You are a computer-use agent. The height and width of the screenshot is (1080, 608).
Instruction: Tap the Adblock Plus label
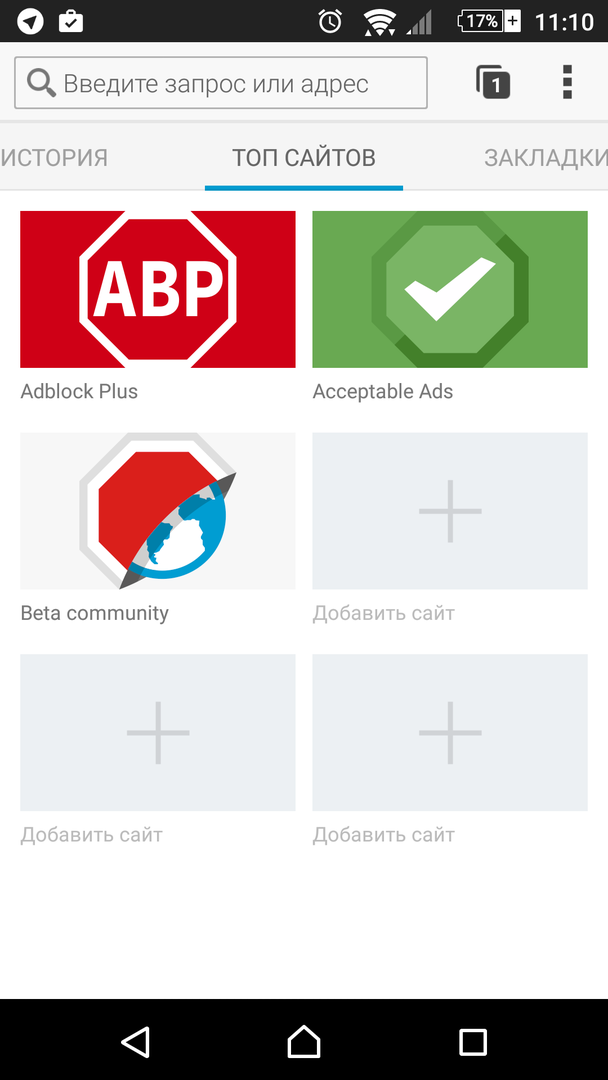tap(79, 392)
